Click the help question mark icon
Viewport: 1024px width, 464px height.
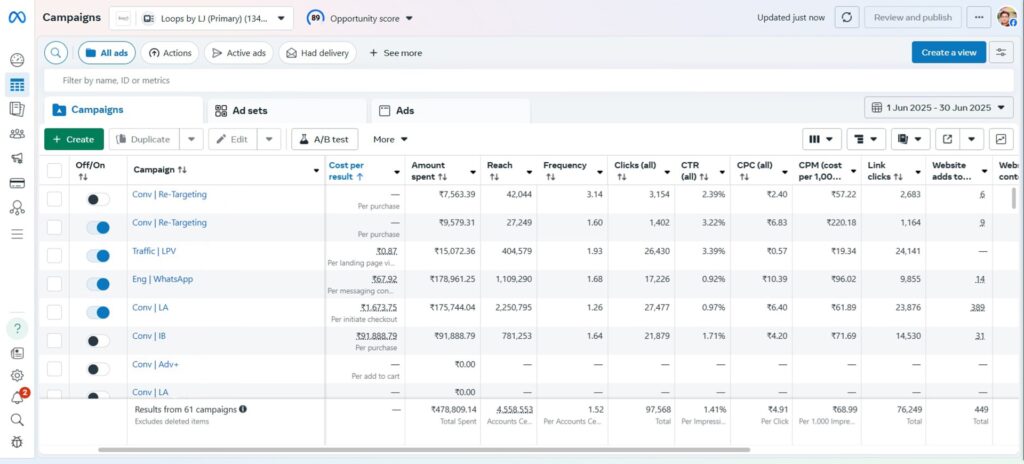click(x=18, y=328)
